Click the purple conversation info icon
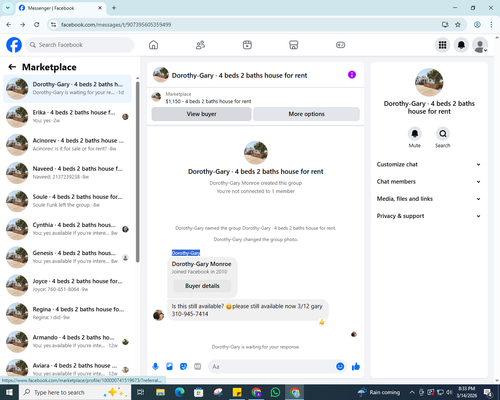This screenshot has width=500, height=400. (x=352, y=75)
